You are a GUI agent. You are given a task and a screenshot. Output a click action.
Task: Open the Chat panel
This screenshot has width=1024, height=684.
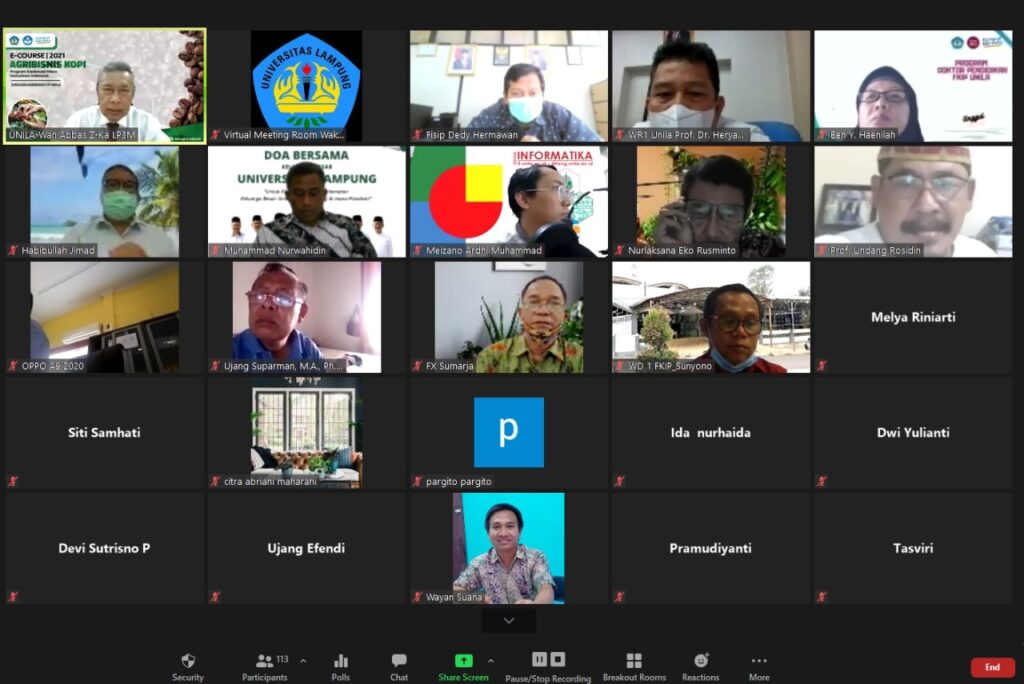pyautogui.click(x=399, y=666)
